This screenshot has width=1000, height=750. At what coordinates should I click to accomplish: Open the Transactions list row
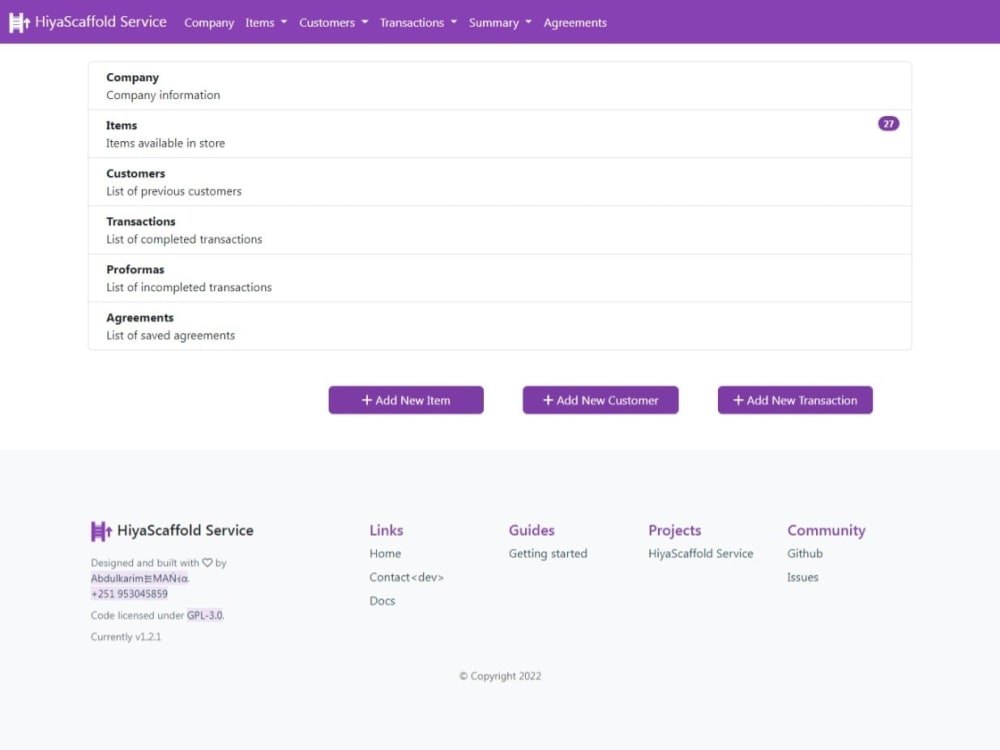(500, 230)
